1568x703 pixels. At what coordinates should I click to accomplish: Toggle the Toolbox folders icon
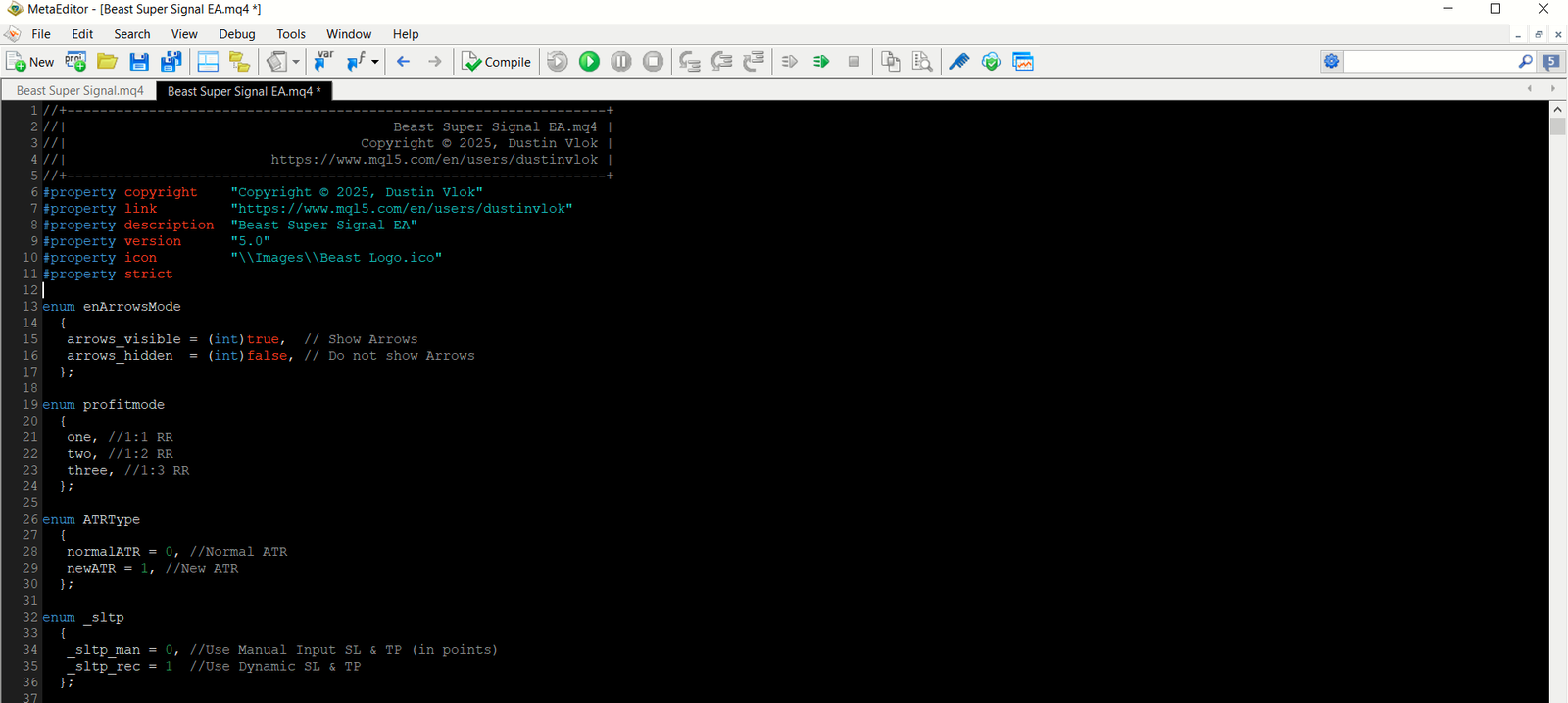239,62
